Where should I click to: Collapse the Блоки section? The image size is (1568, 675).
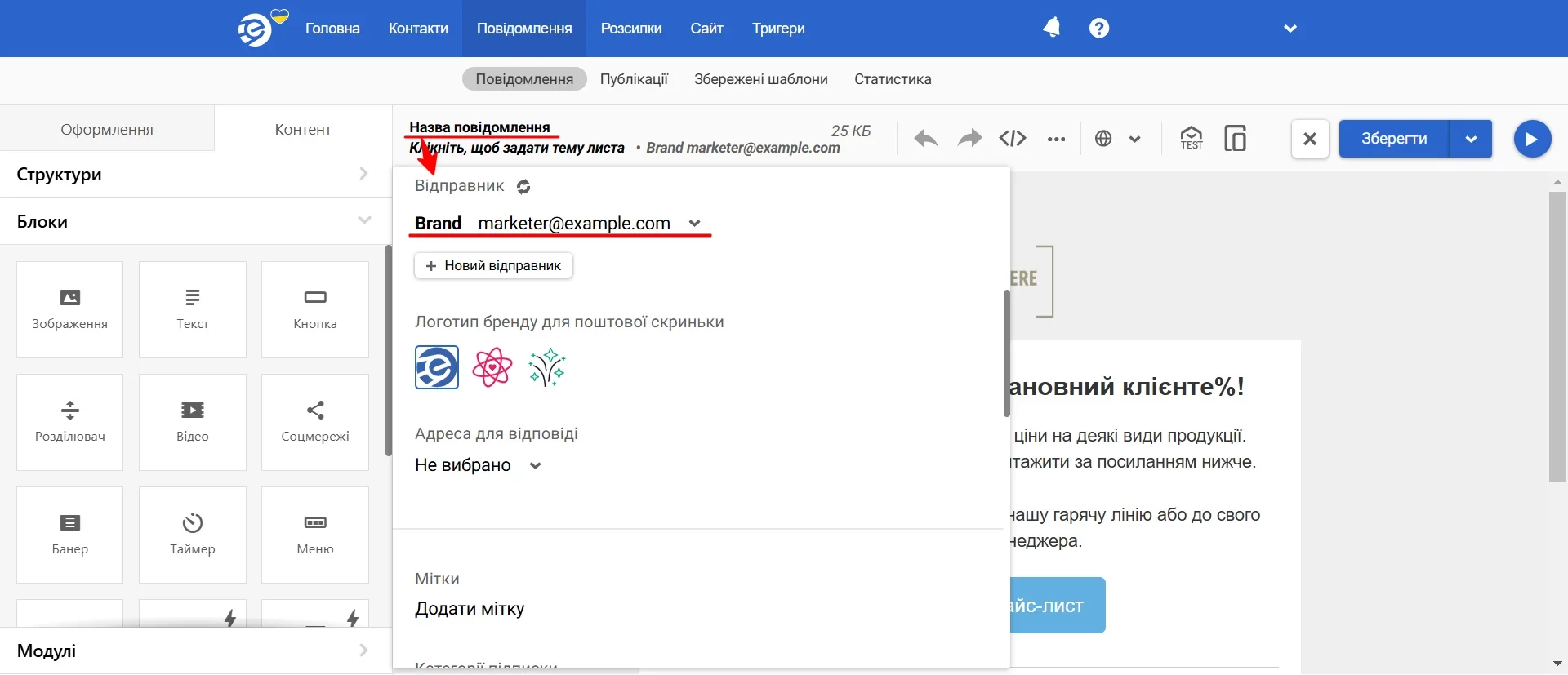point(196,221)
